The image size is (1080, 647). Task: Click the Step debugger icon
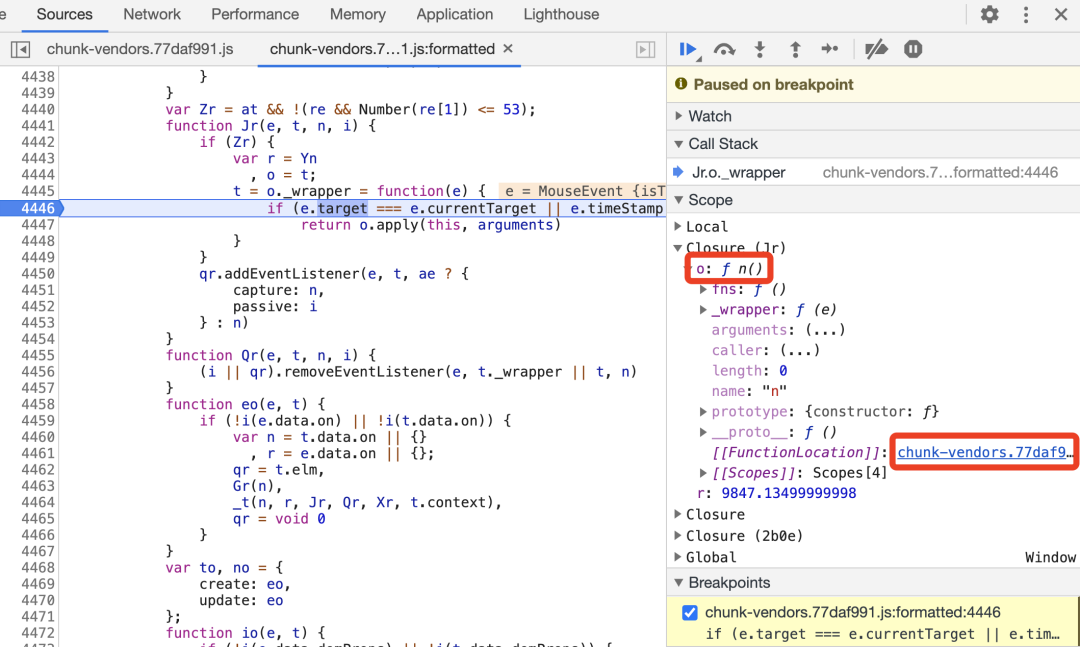click(x=830, y=49)
